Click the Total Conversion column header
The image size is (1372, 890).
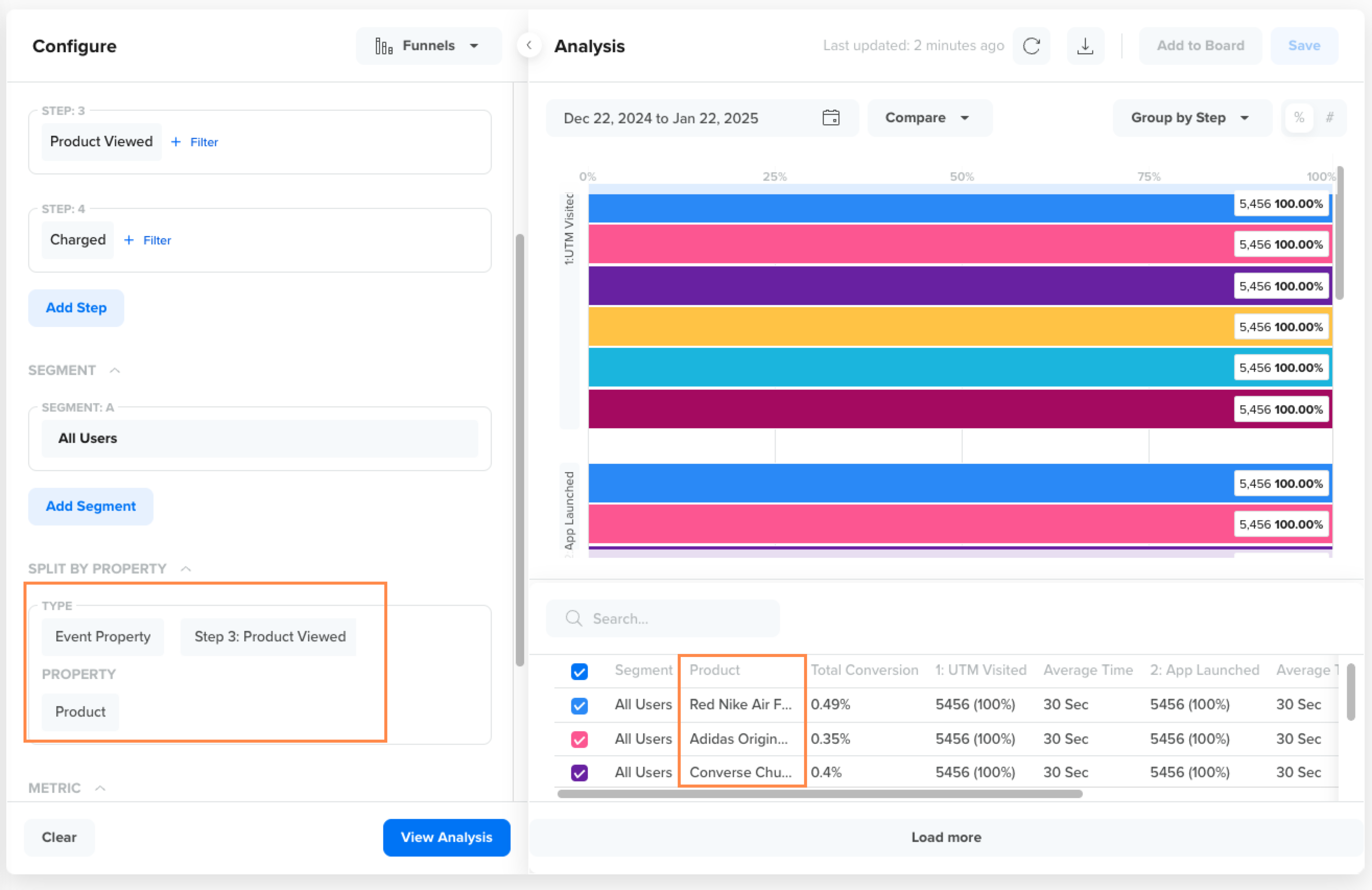pos(864,670)
